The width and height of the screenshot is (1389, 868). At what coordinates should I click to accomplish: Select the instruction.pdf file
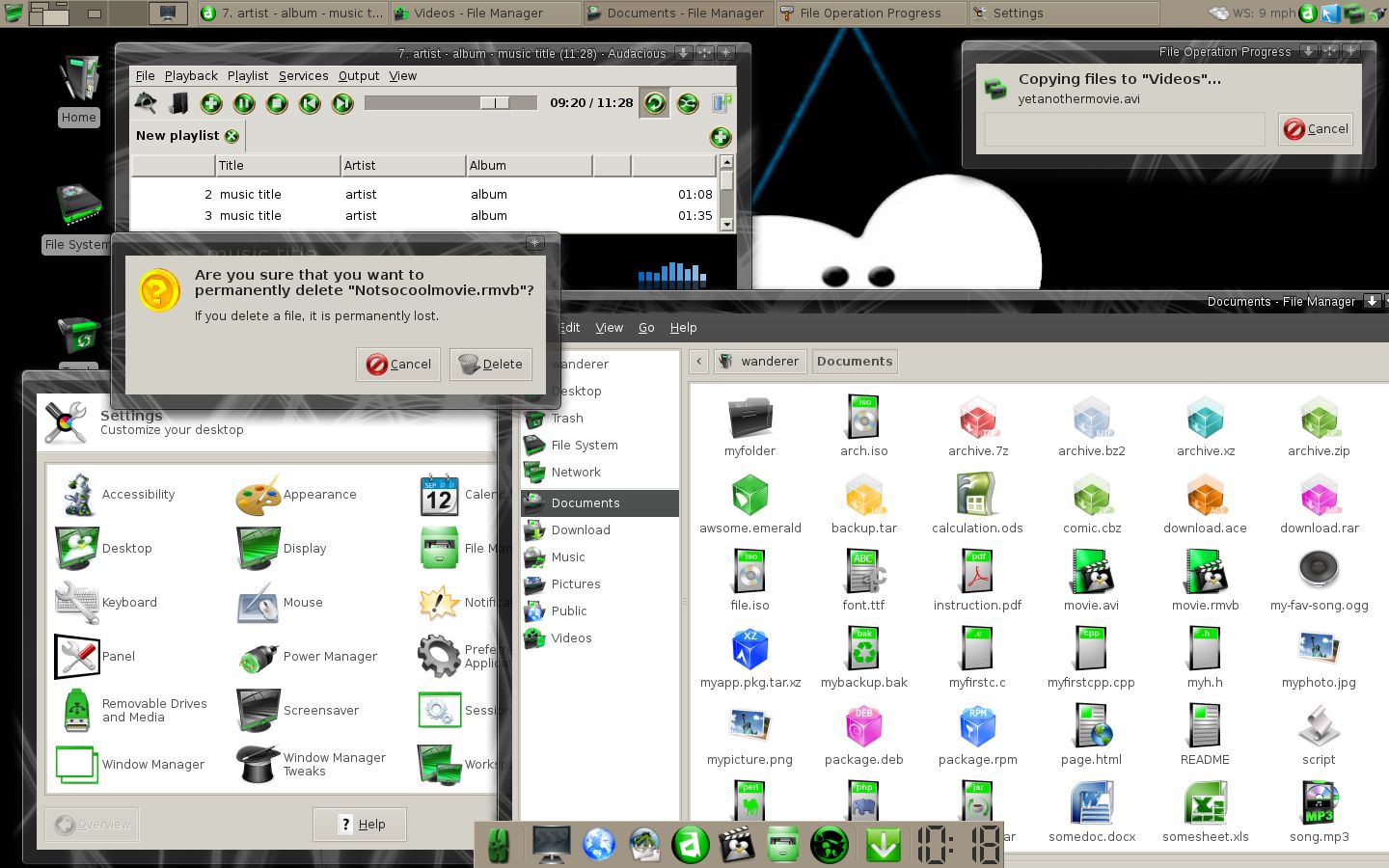click(977, 580)
